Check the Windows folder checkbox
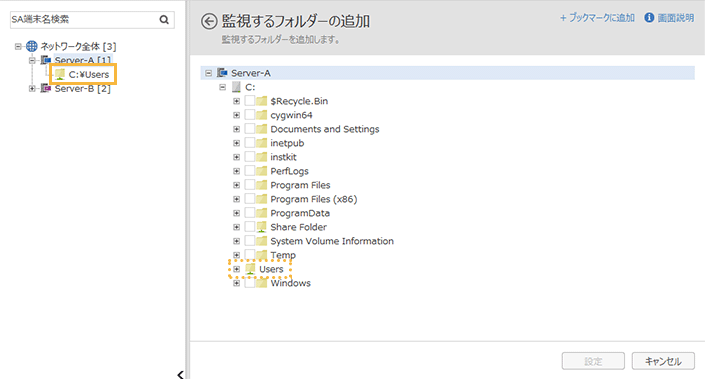Image resolution: width=705 pixels, height=379 pixels. (x=250, y=283)
